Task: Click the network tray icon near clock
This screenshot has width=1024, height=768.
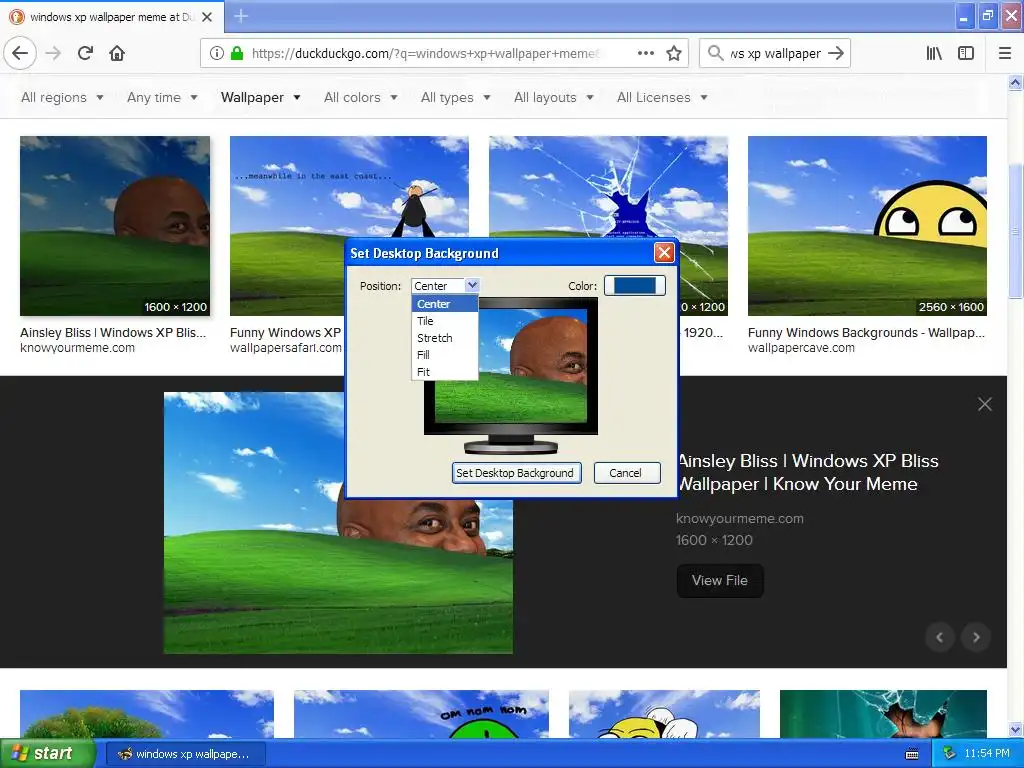Action: pyautogui.click(x=950, y=753)
